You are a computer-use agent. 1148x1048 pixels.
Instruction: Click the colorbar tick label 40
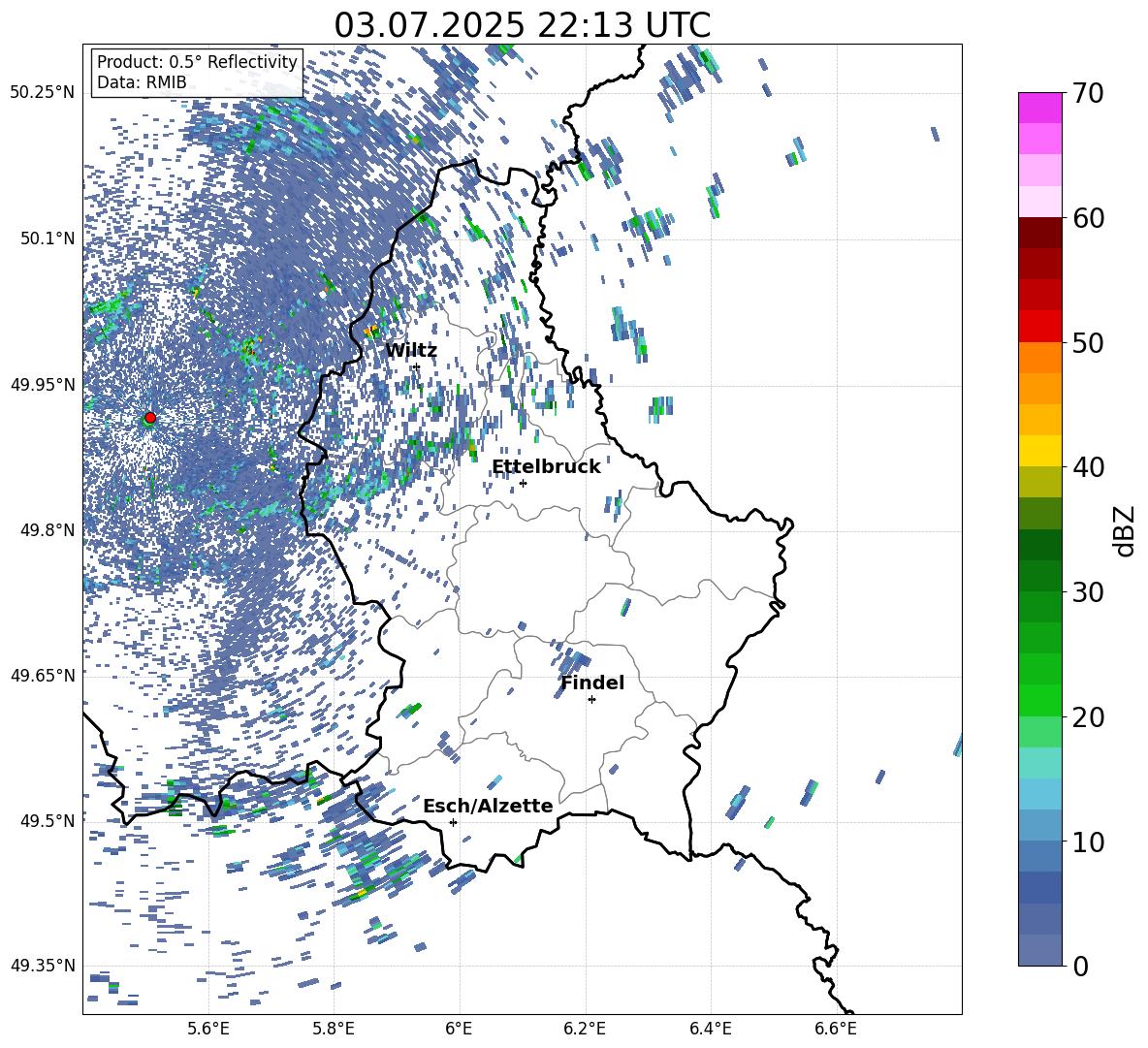[x=1088, y=467]
